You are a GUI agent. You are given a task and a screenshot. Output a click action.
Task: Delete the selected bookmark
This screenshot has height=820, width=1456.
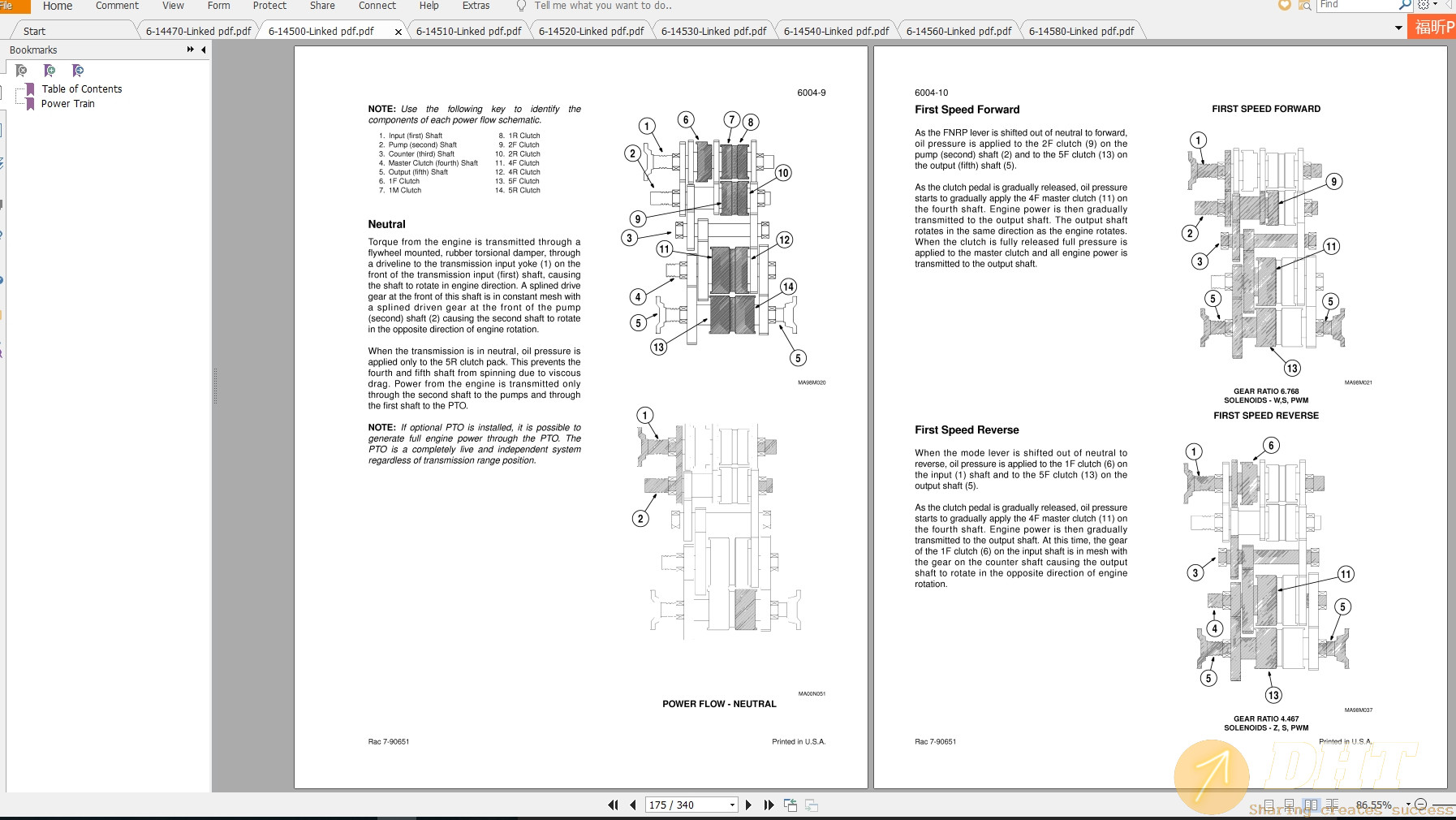pos(21,70)
